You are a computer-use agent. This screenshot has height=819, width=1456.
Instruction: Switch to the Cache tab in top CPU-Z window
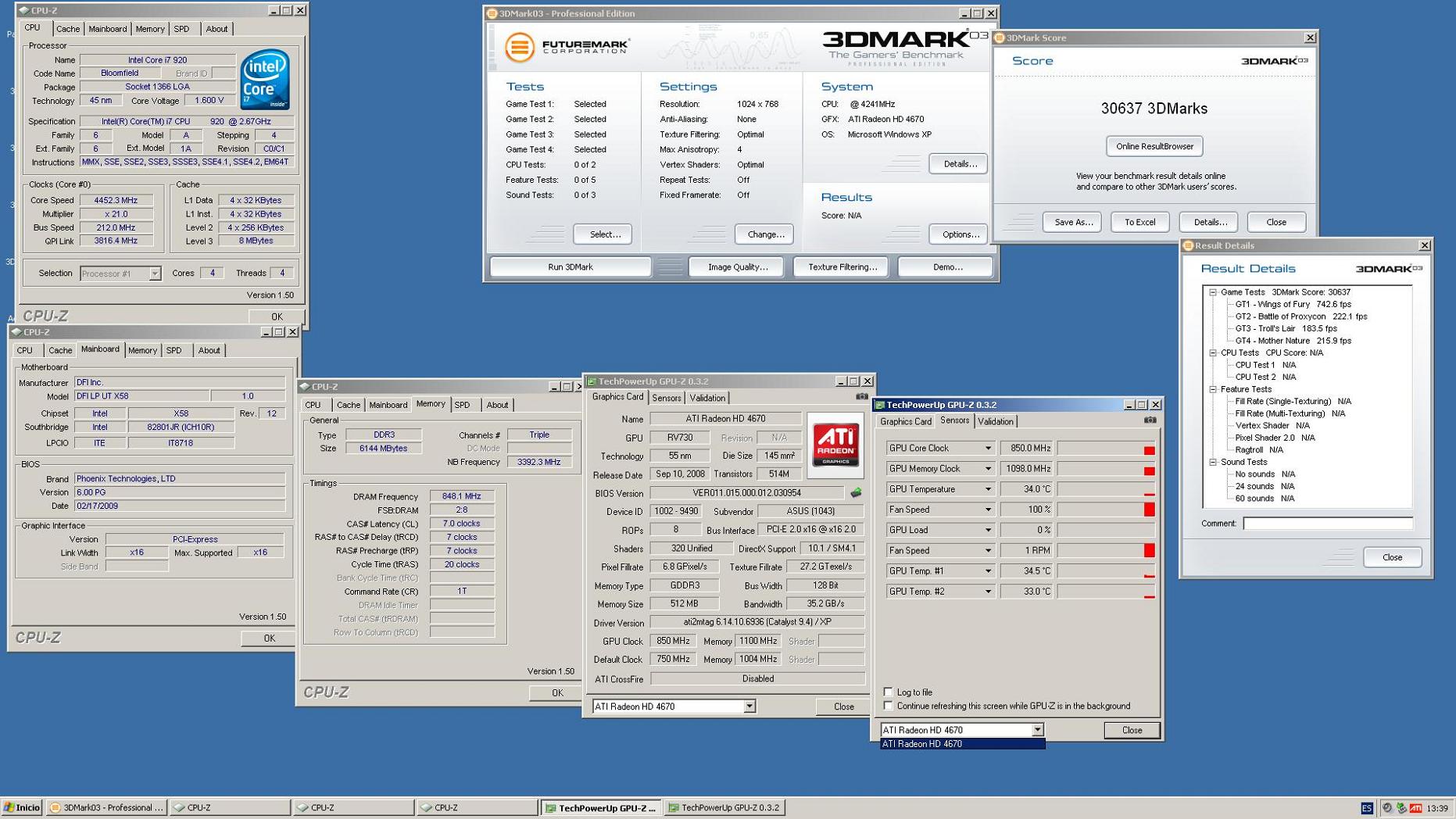click(67, 29)
